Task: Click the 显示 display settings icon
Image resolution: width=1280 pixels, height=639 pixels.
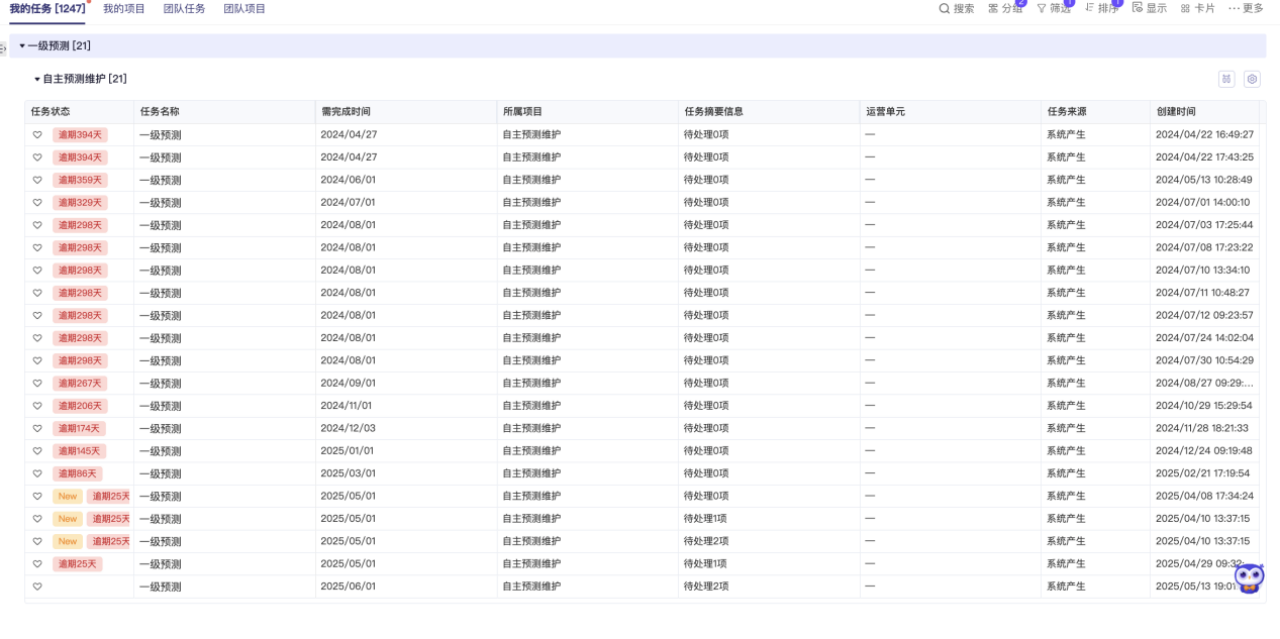Action: (x=1149, y=9)
